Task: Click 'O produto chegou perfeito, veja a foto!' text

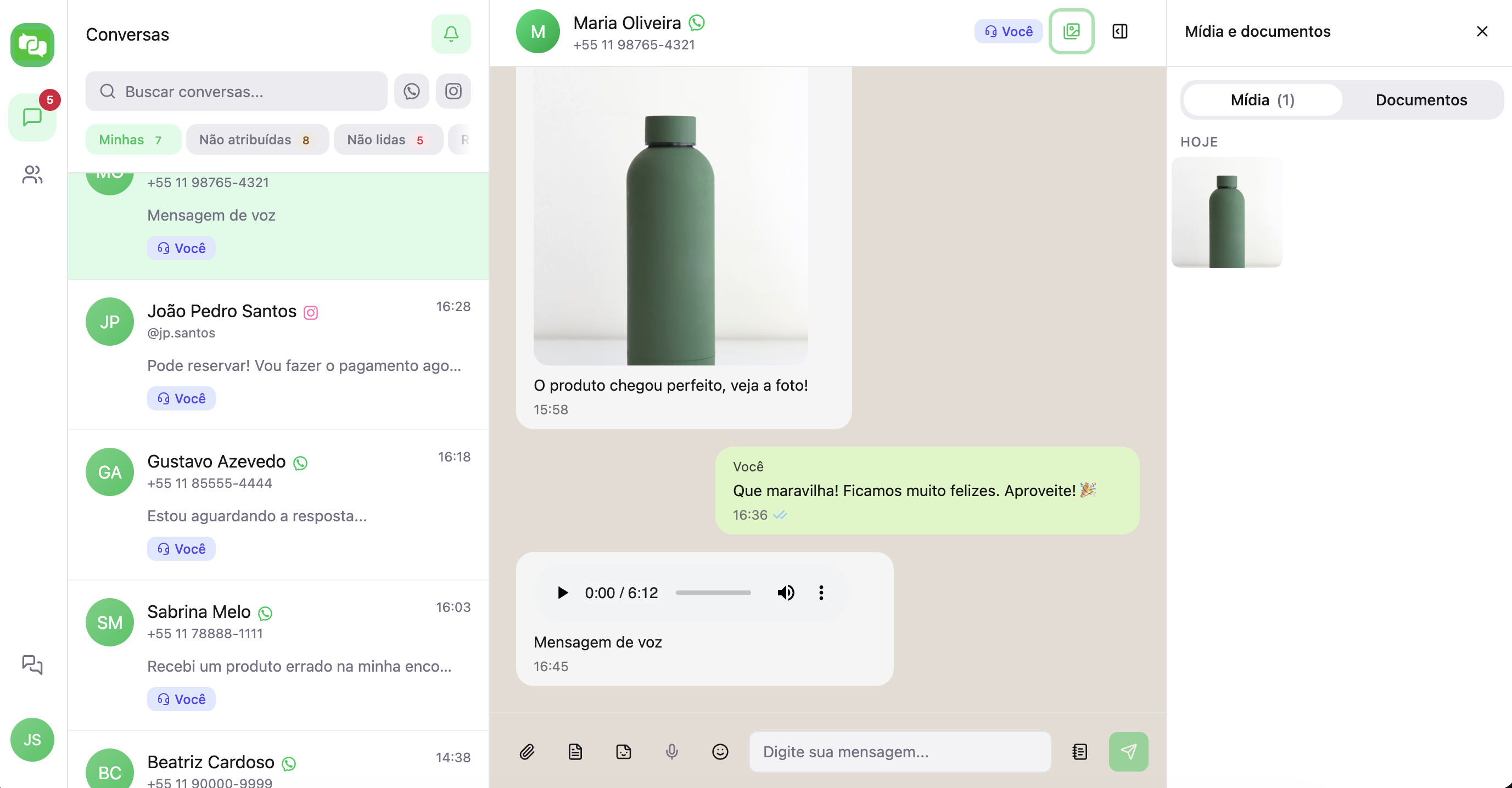Action: [670, 385]
